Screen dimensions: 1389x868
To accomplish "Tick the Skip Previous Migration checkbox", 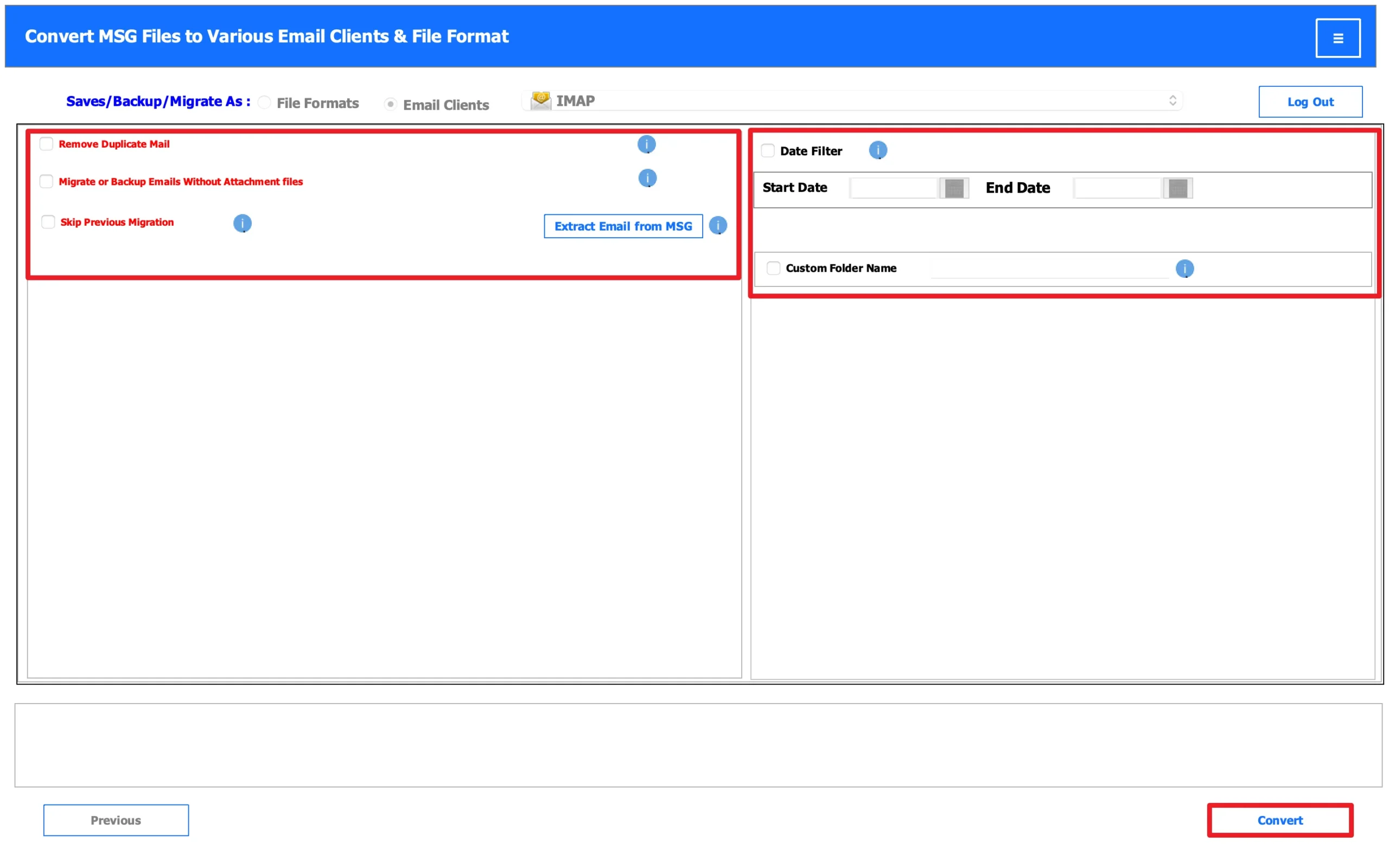I will [48, 222].
